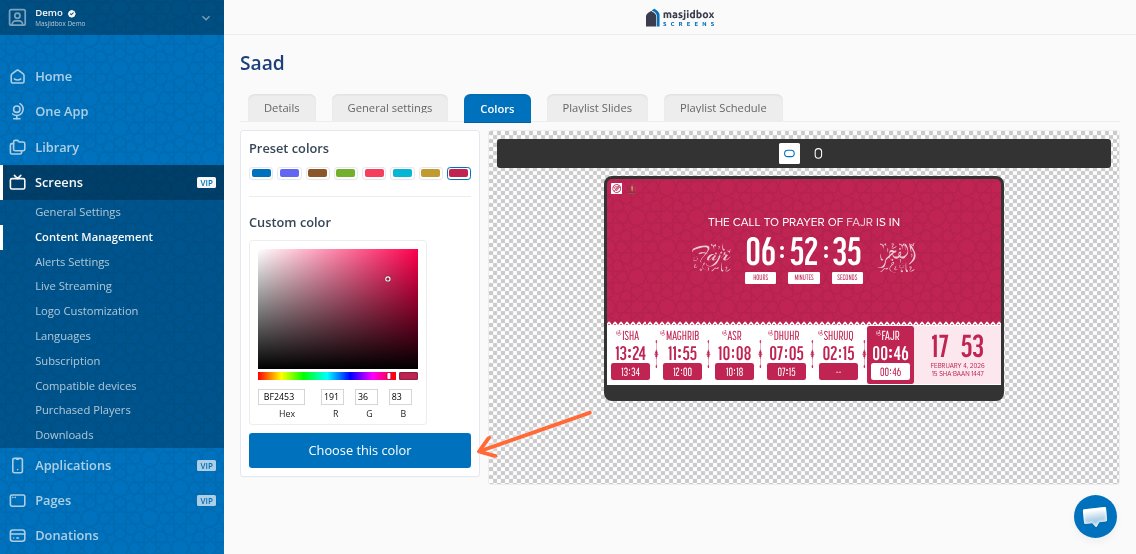Select the cyan preset color

[402, 173]
